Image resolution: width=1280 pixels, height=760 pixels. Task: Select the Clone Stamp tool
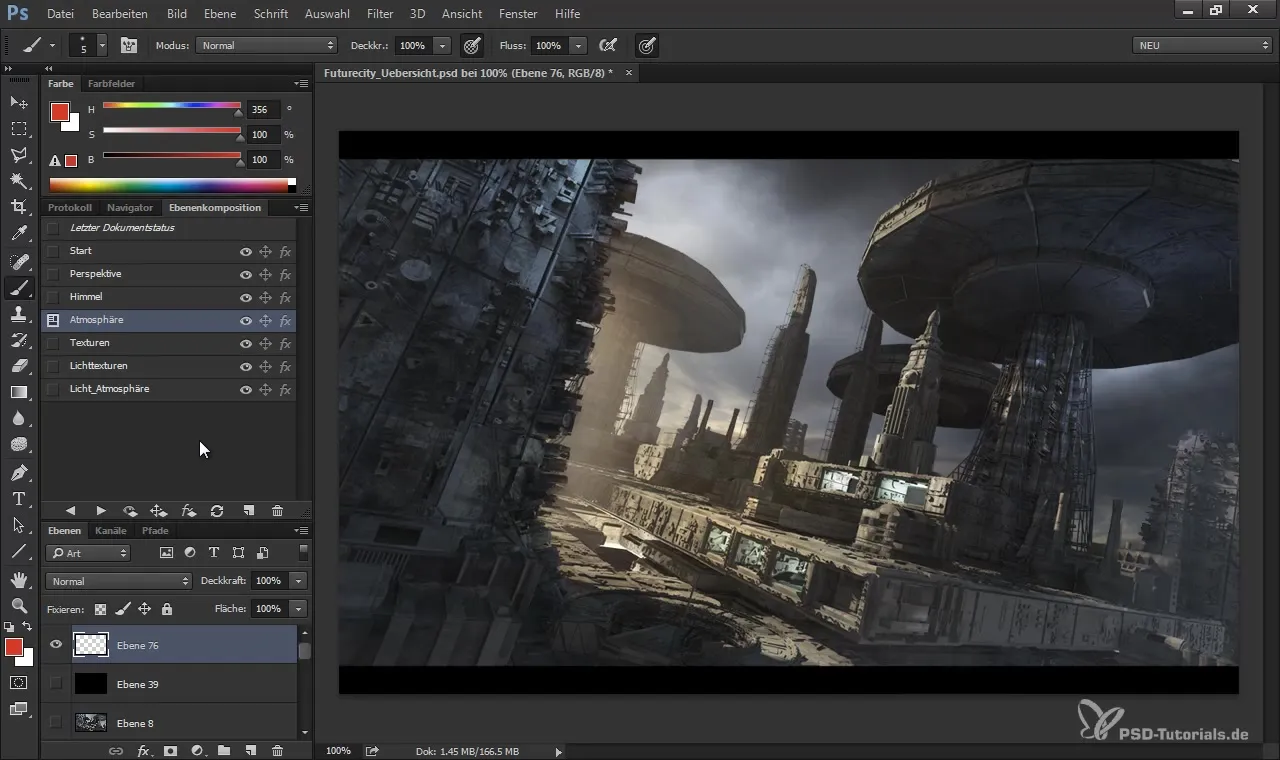point(19,314)
